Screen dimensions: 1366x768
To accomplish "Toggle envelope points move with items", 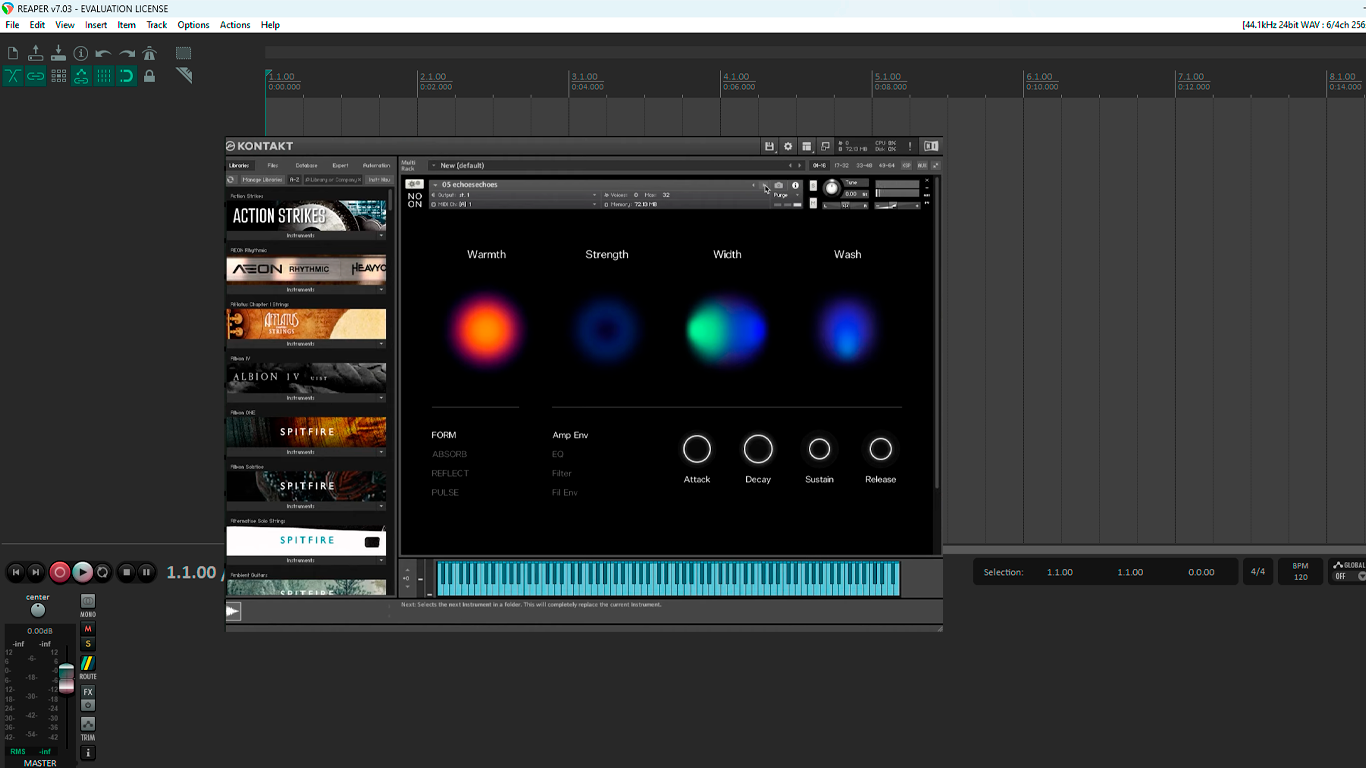I will [x=81, y=76].
